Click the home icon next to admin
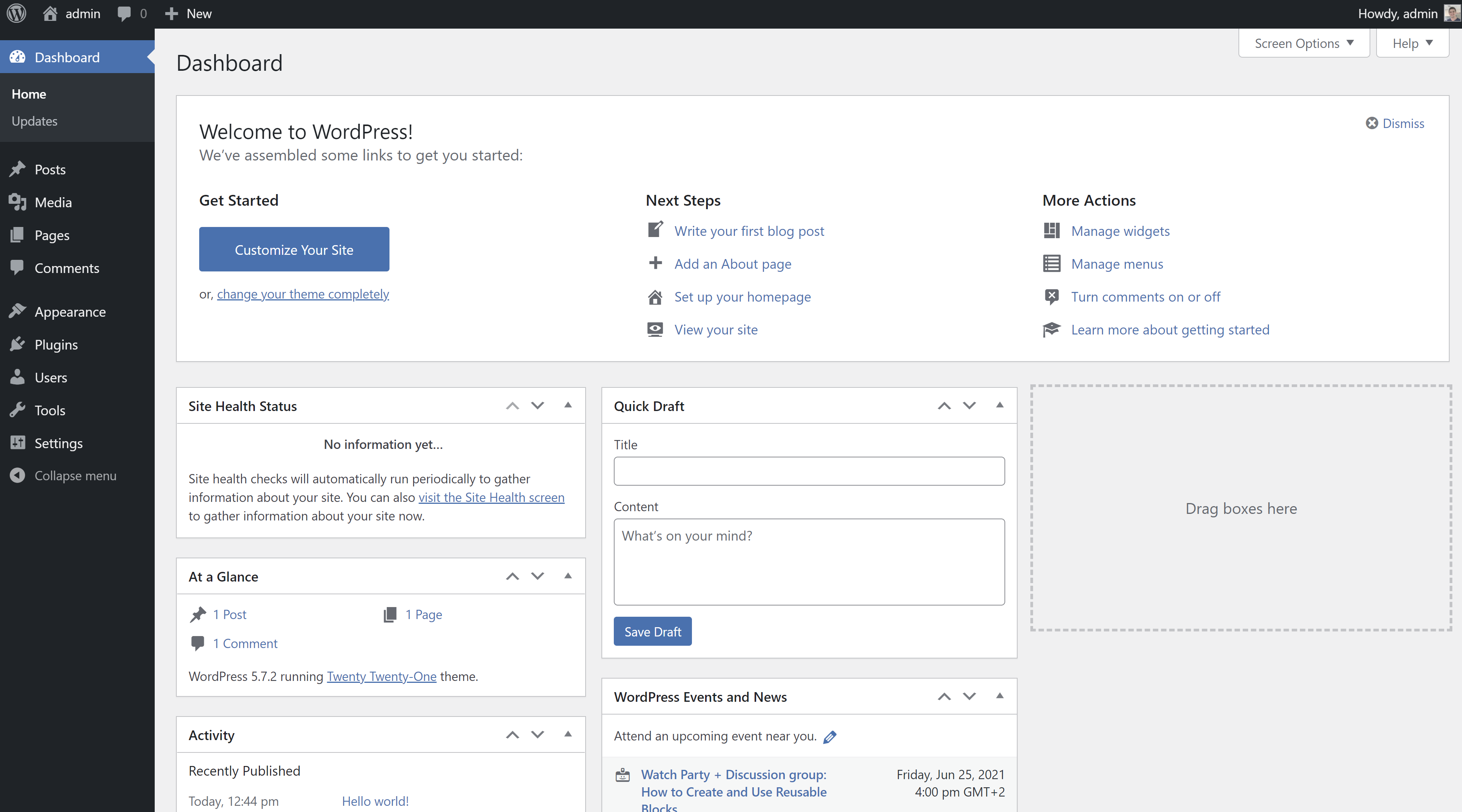Screen dimensions: 1462x812 [50, 14]
